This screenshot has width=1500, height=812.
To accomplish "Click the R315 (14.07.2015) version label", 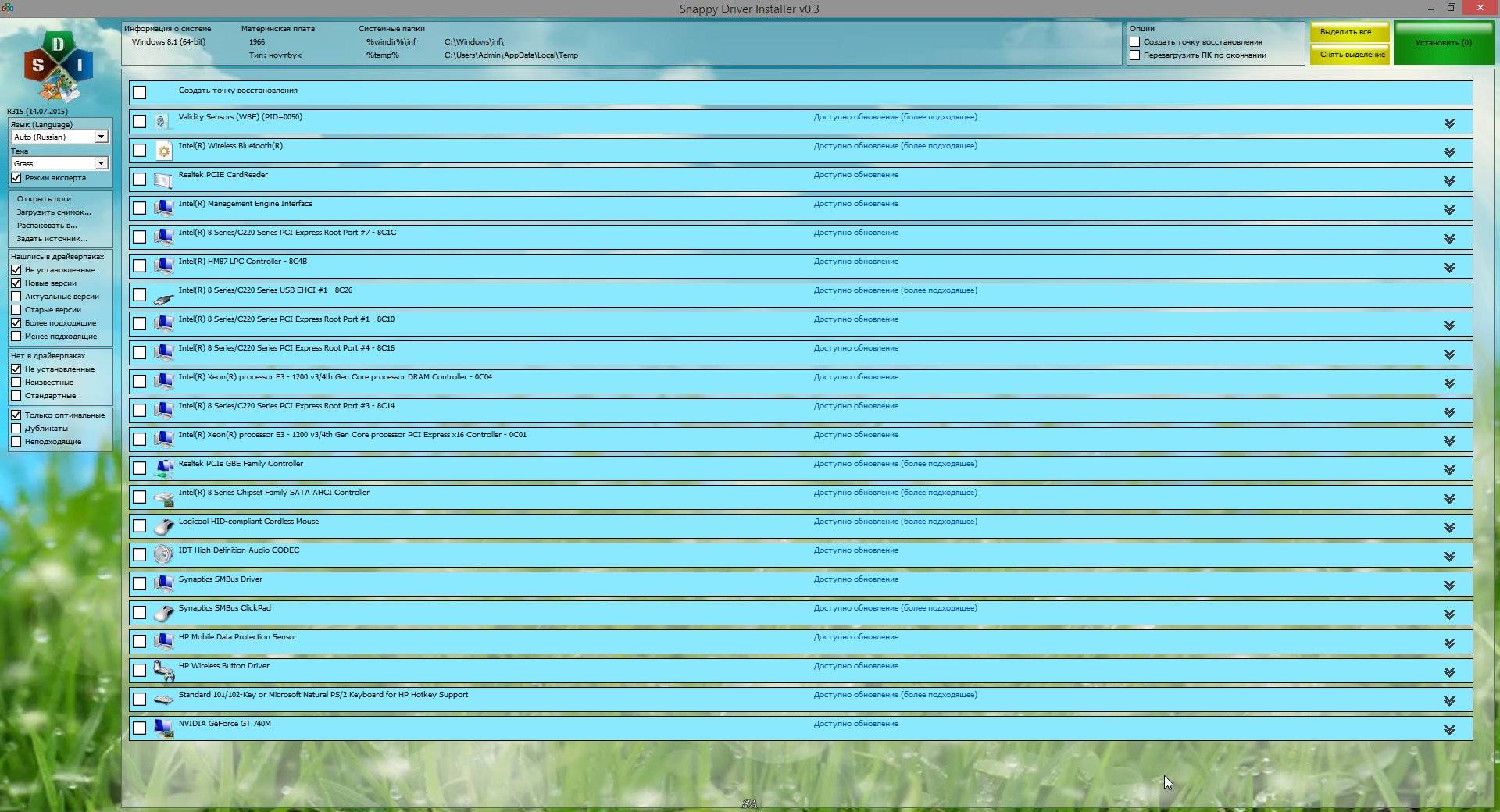I will coord(37,112).
